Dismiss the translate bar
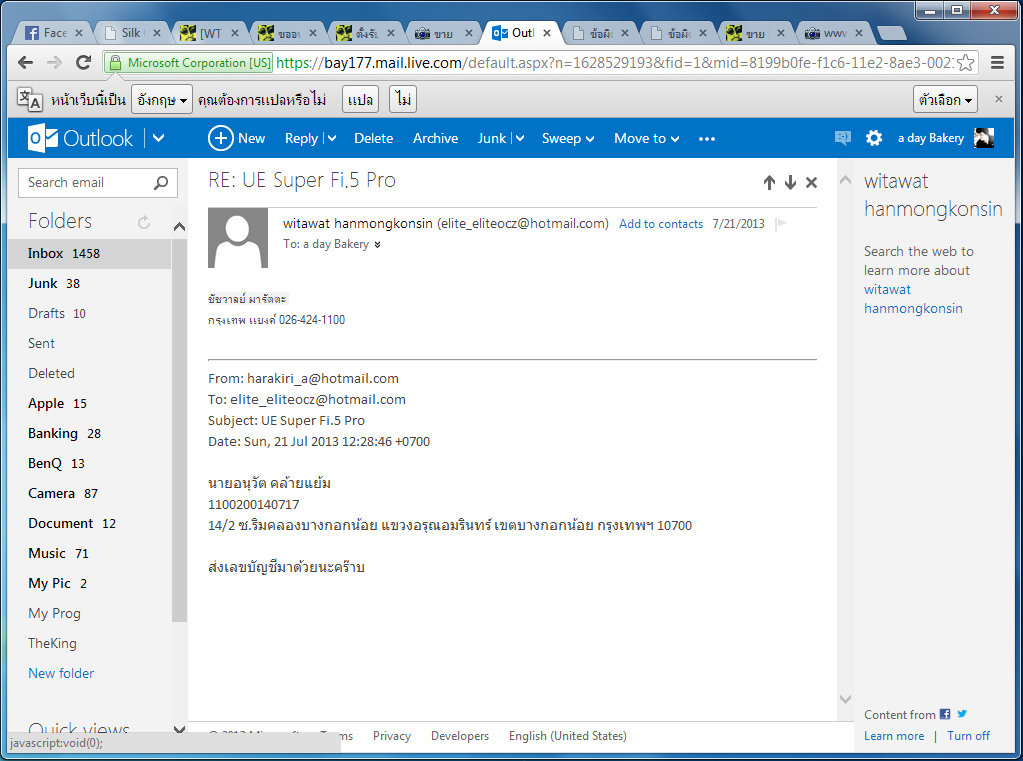Screen dimensions: 1023x761 pos(998,99)
